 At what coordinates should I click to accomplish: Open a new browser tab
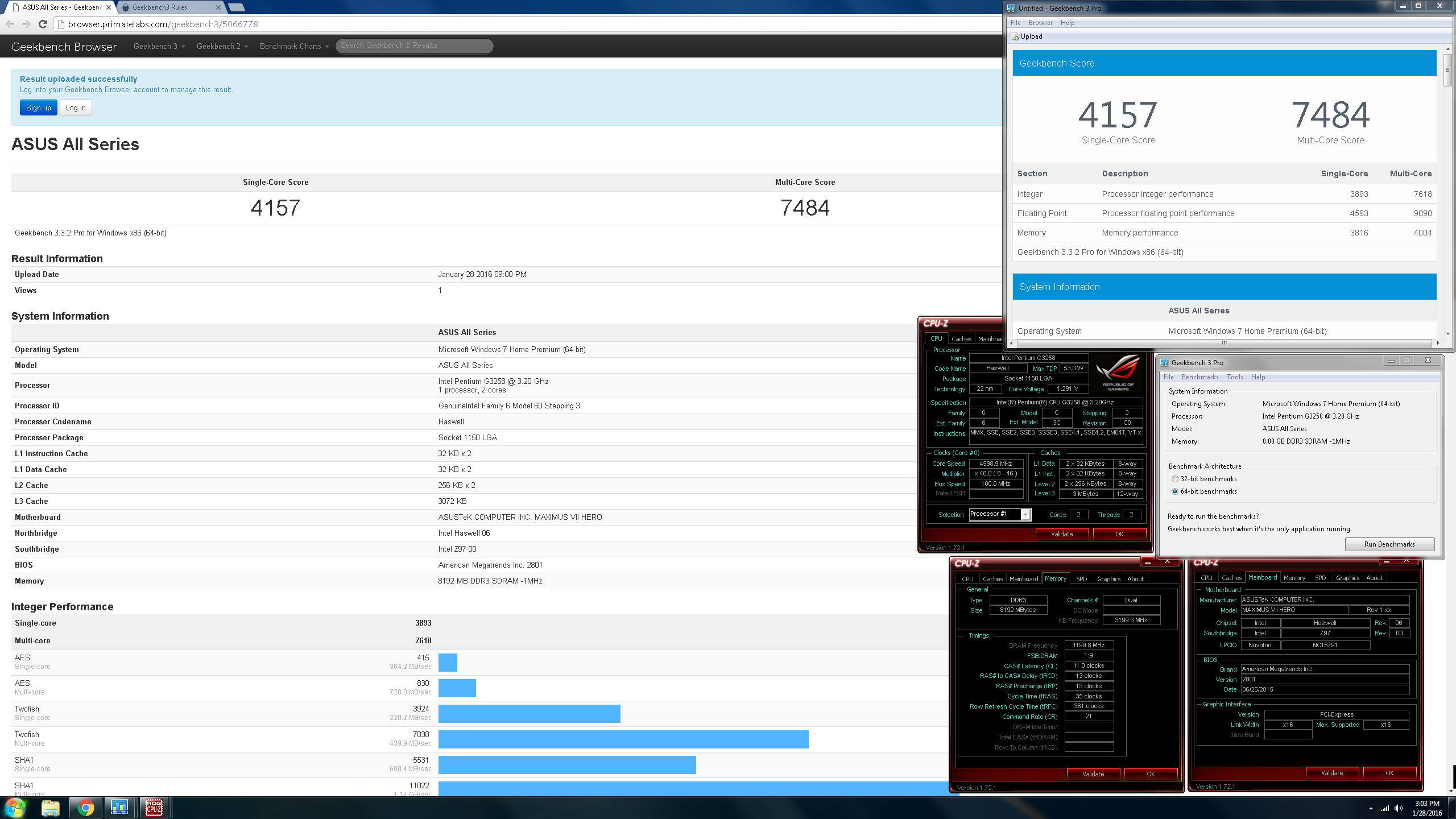click(237, 7)
